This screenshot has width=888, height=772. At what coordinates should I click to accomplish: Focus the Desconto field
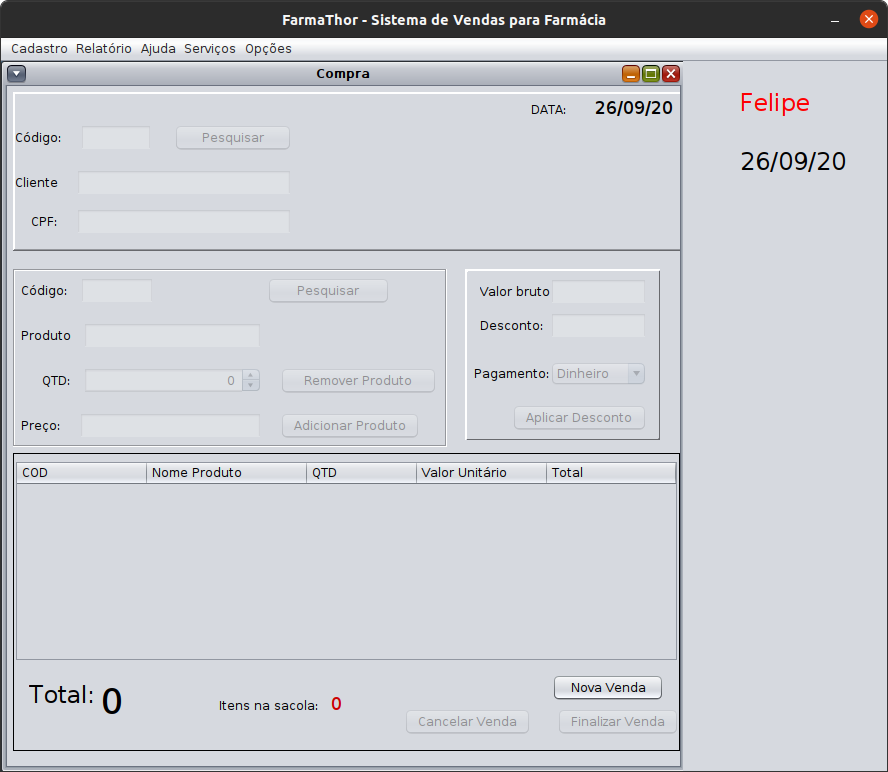click(x=598, y=326)
